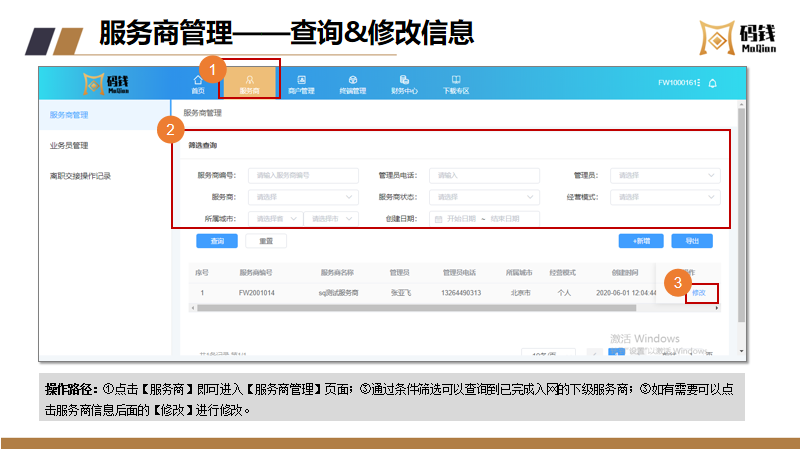This screenshot has height=450, width=800.
Task: Select 业务员管理 in the left sidebar
Action: pos(69,146)
